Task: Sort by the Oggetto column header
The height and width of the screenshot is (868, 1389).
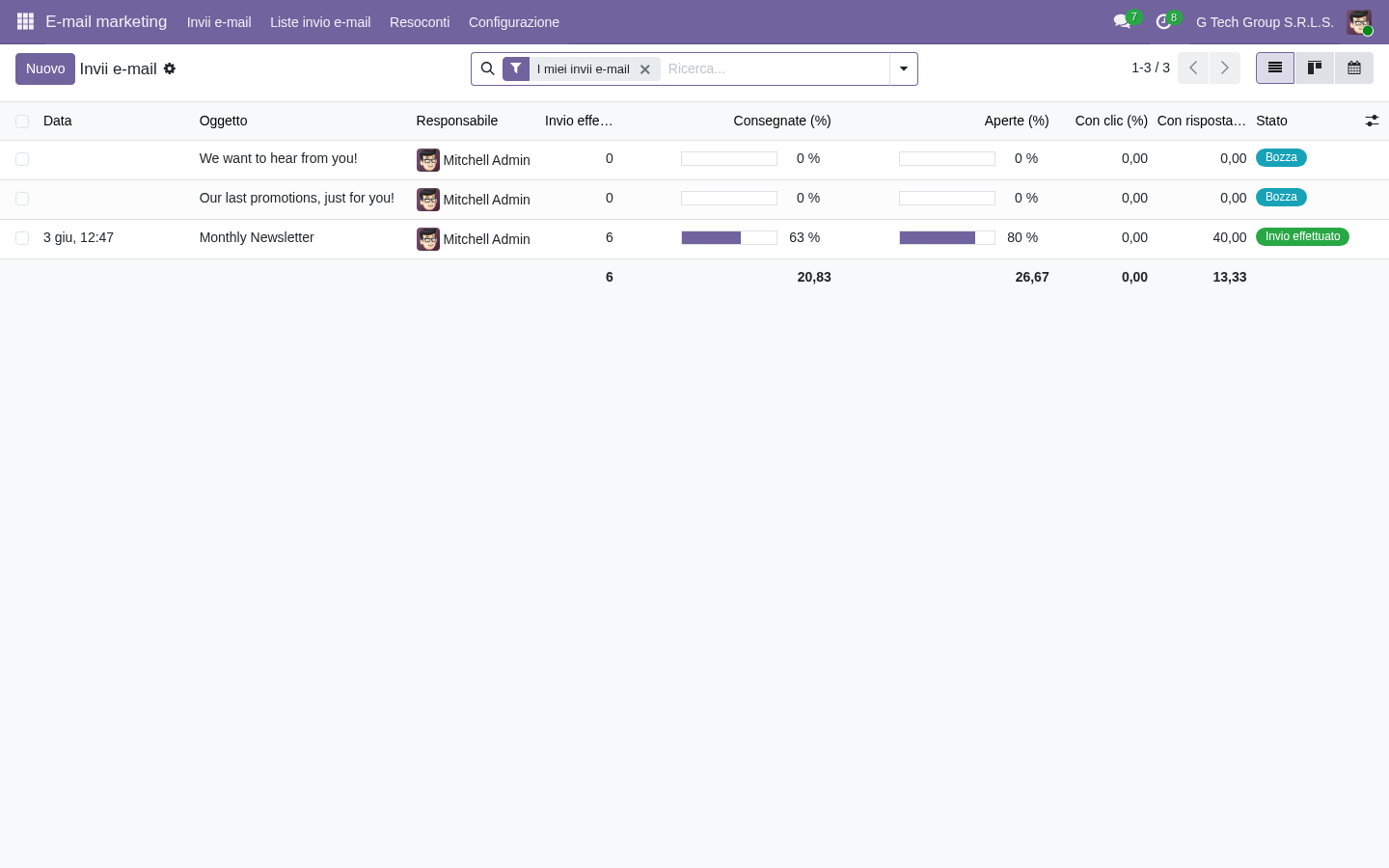Action: coord(224,121)
